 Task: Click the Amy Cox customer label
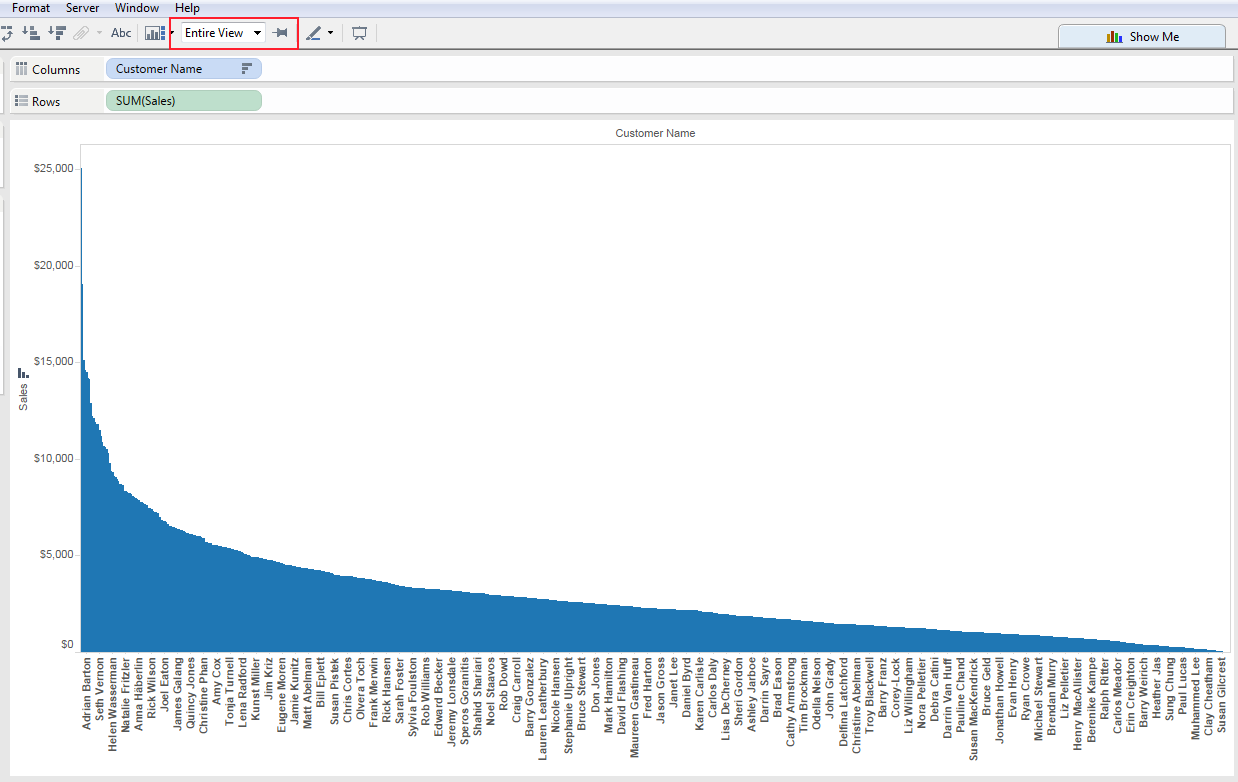[217, 679]
